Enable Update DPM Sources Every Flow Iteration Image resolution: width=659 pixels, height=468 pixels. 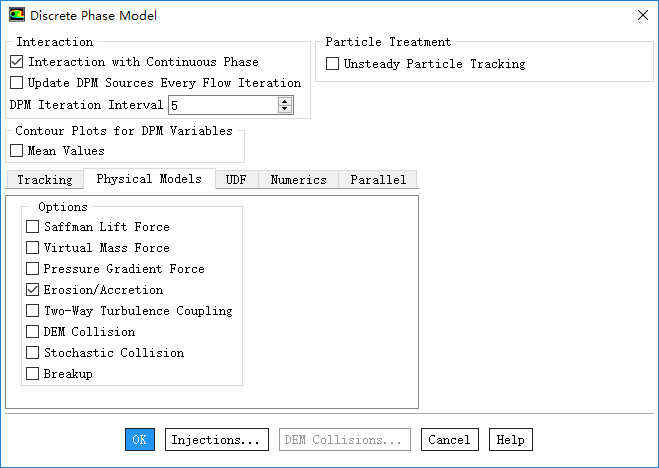tap(16, 83)
